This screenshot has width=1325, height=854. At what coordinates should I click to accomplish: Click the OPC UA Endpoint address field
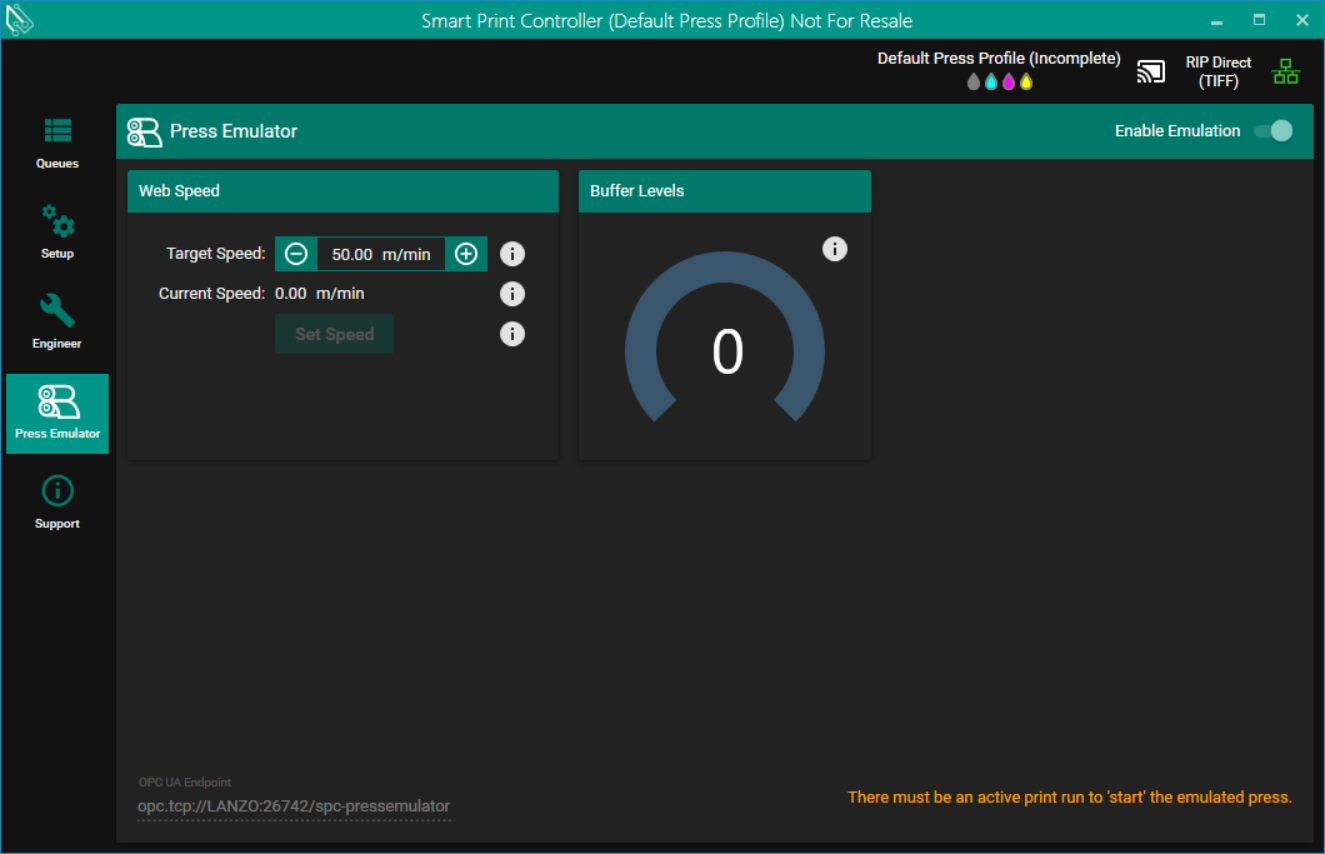click(x=294, y=806)
